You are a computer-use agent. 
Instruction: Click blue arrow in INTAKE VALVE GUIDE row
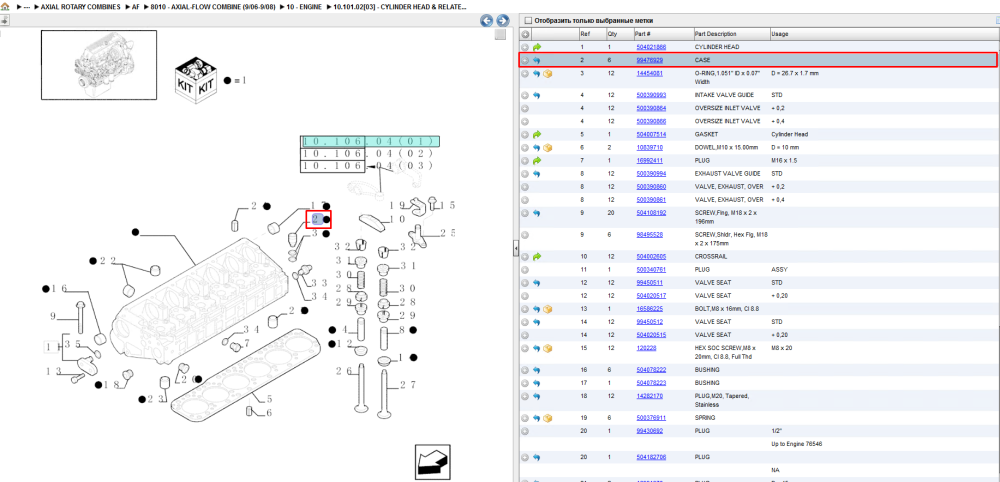pos(536,96)
